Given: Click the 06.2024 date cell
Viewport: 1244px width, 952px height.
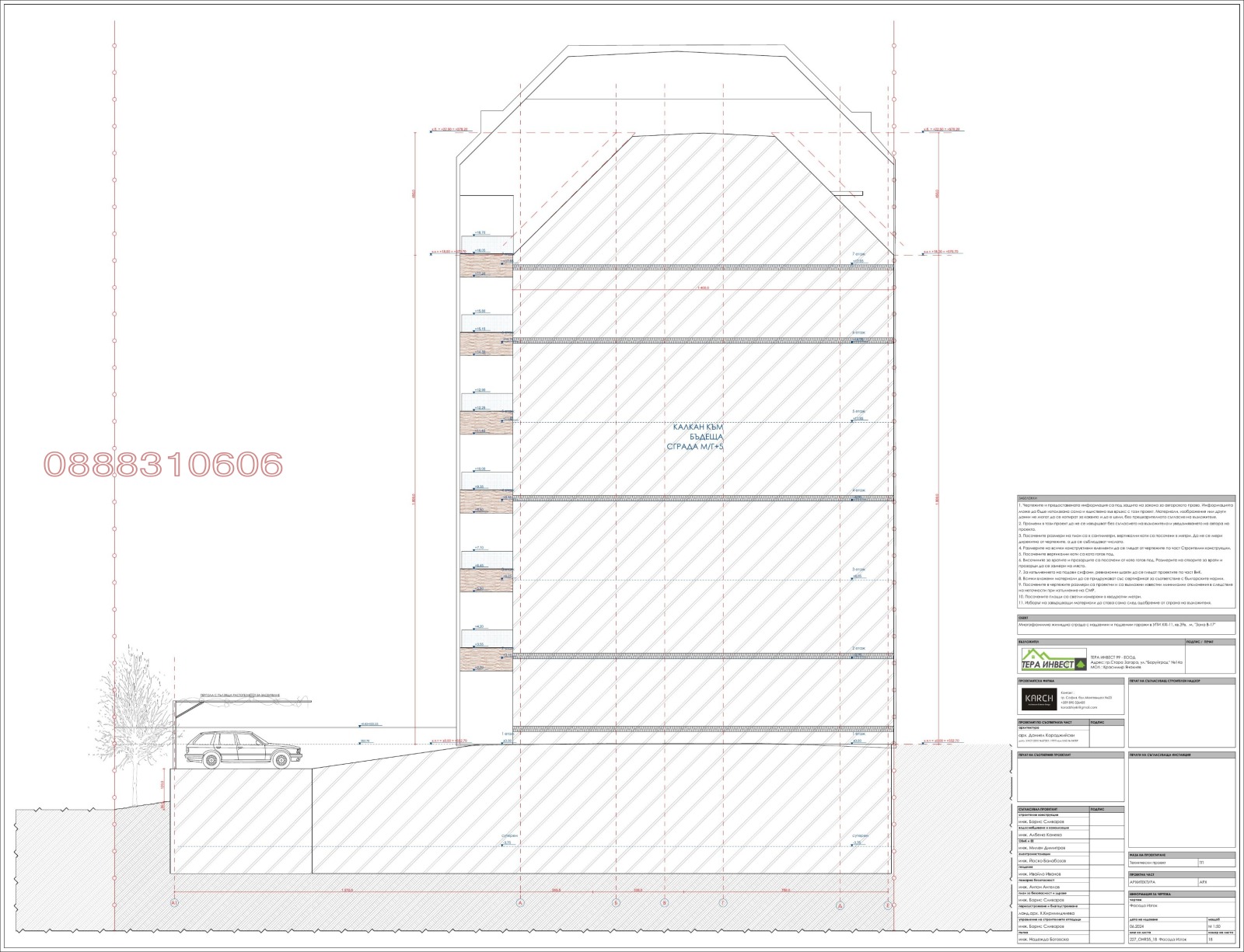Looking at the screenshot, I should [1166, 926].
